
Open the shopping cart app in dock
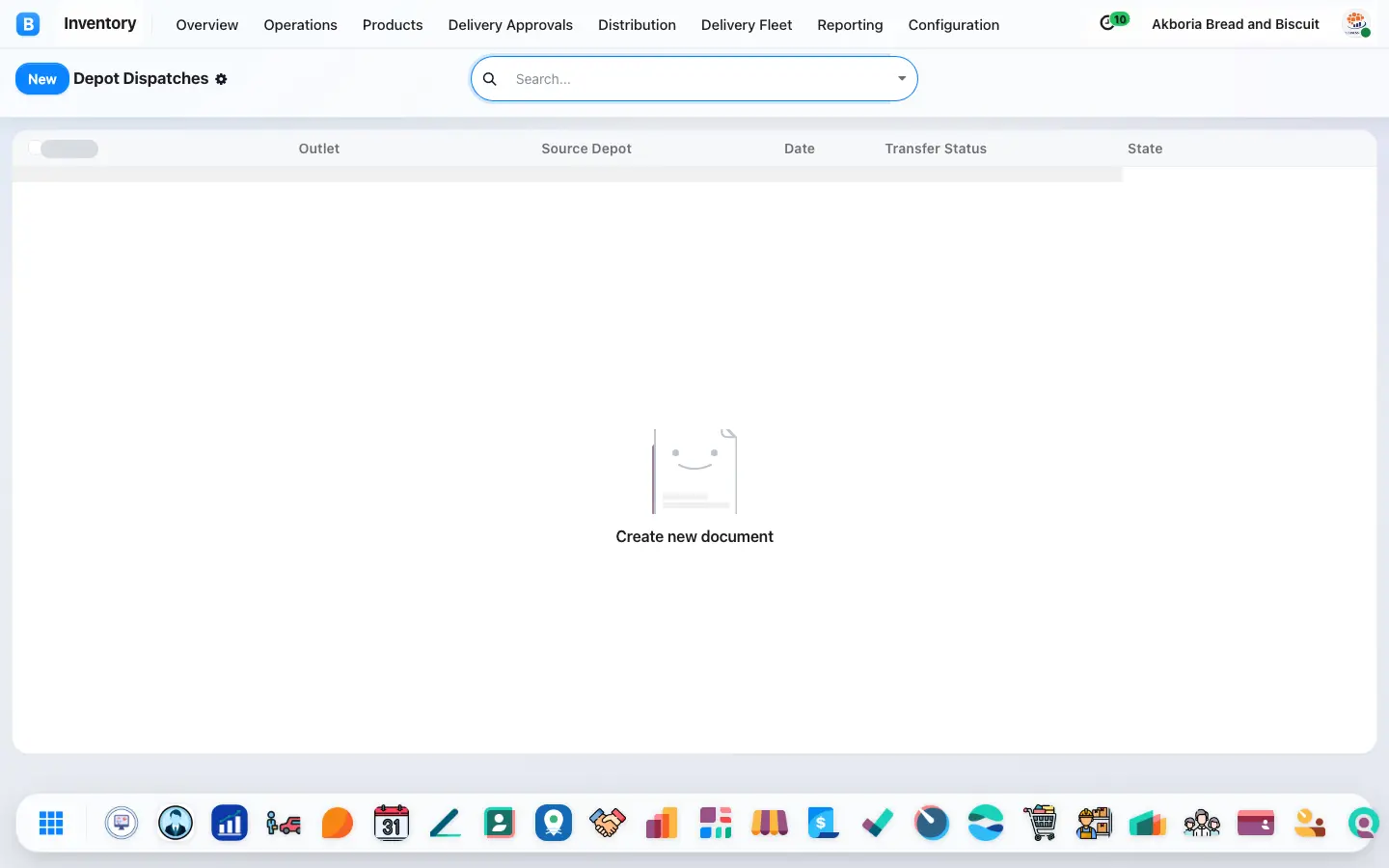pyautogui.click(x=1040, y=824)
